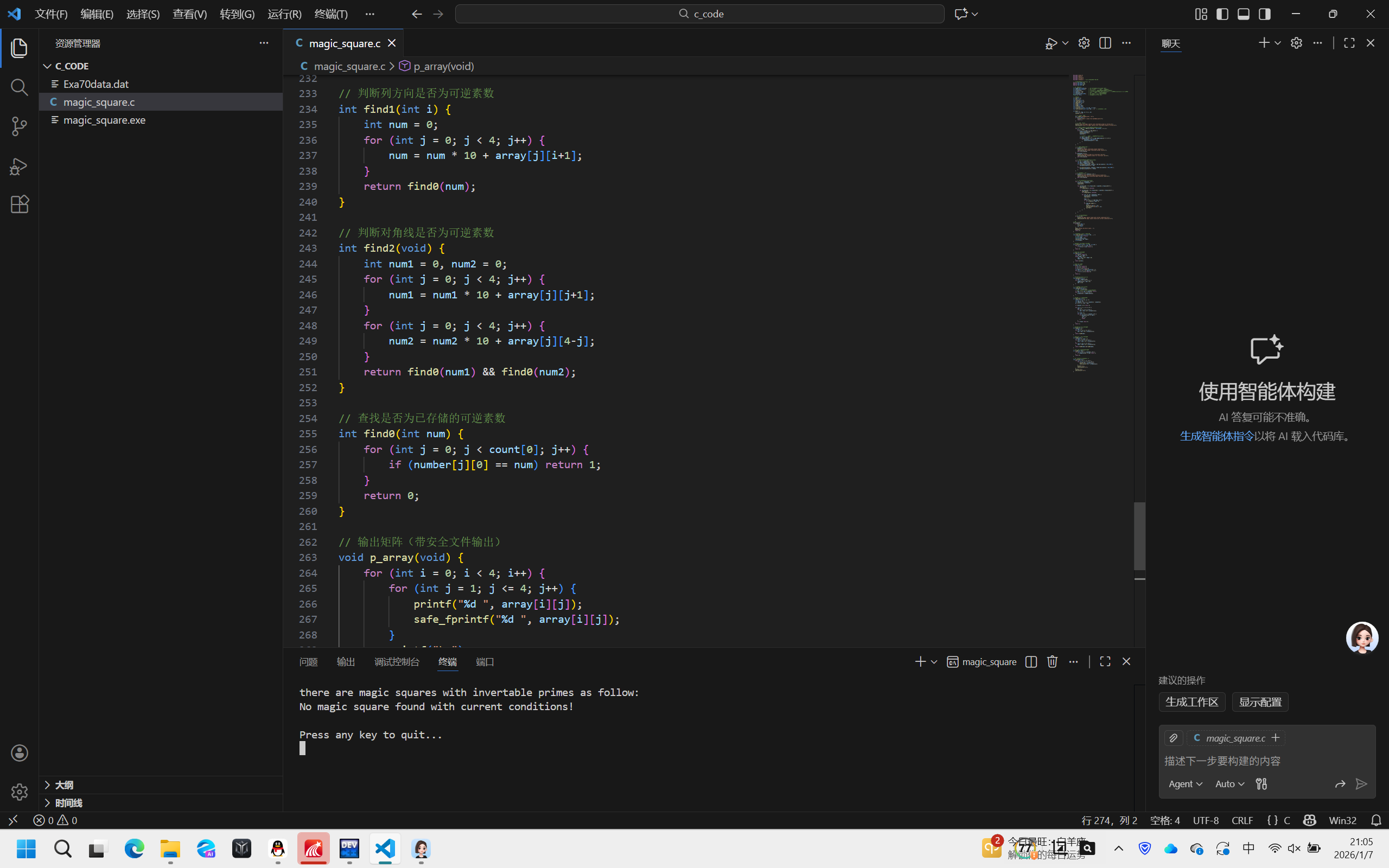This screenshot has width=1389, height=868.
Task: Switch to the 调试控制台 panel tab
Action: 397,662
